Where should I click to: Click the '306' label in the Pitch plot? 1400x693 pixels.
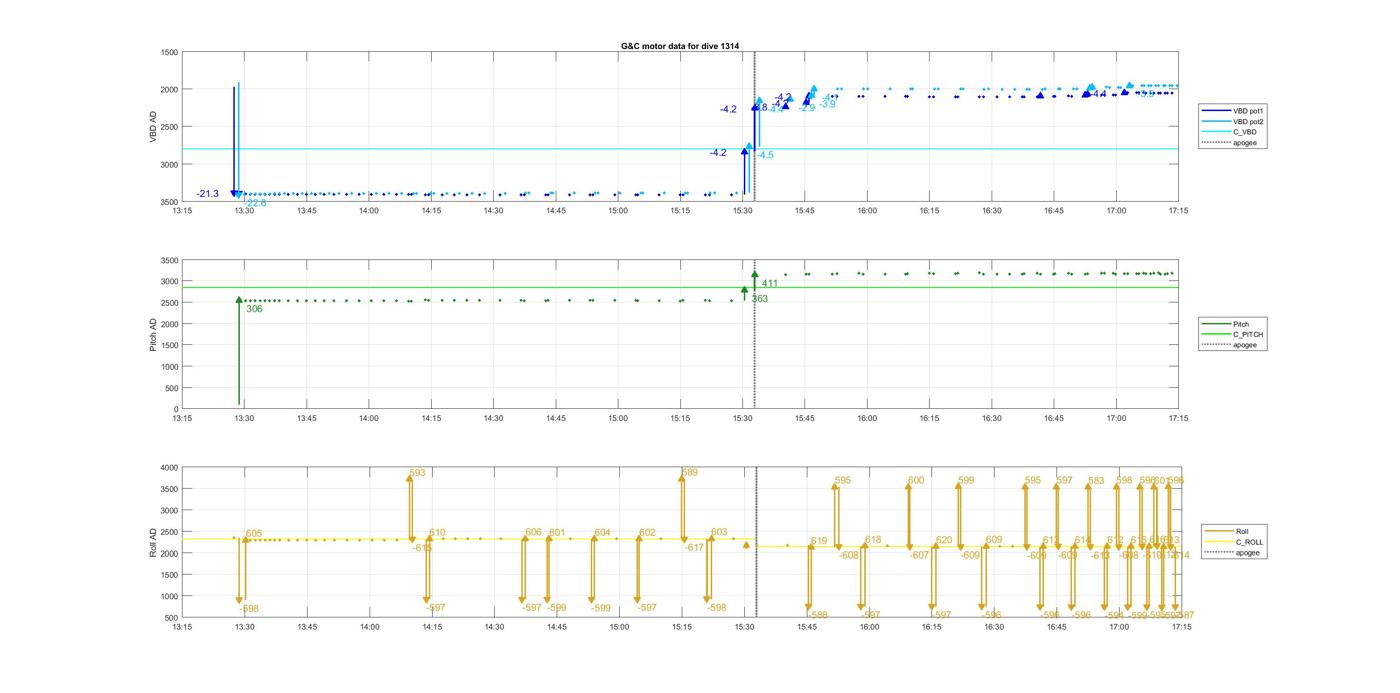coord(254,309)
